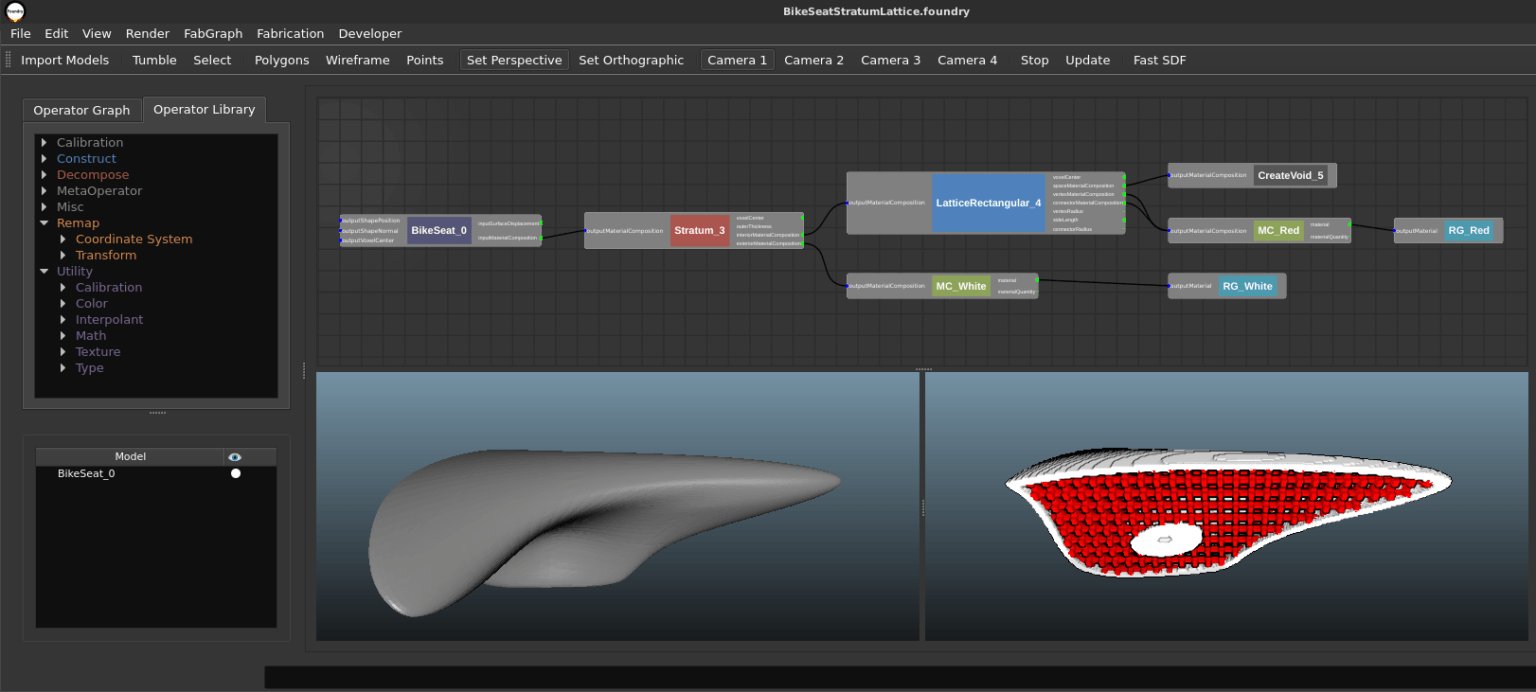Image resolution: width=1536 pixels, height=692 pixels.
Task: Open the Fabrication menu
Action: click(x=290, y=33)
